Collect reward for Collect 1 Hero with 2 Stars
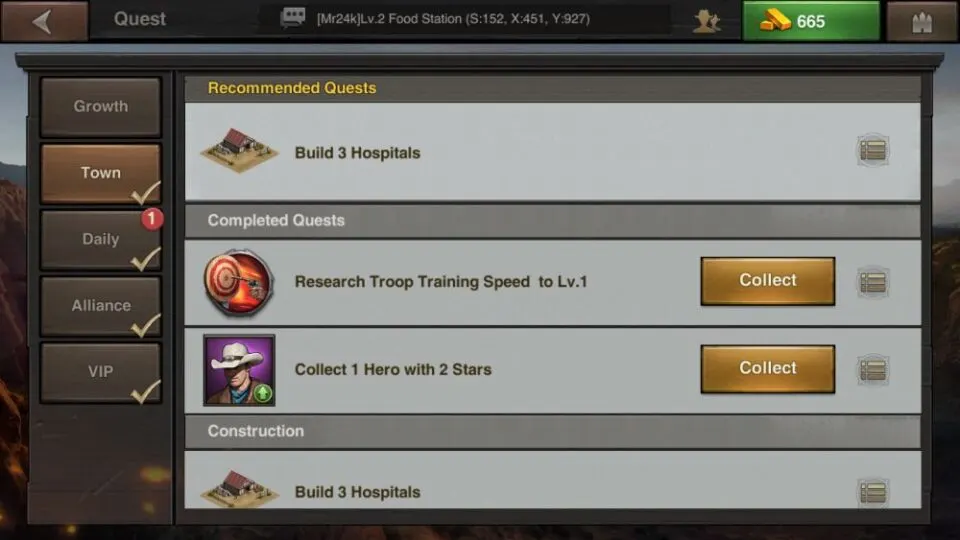The image size is (960, 540). pos(768,369)
